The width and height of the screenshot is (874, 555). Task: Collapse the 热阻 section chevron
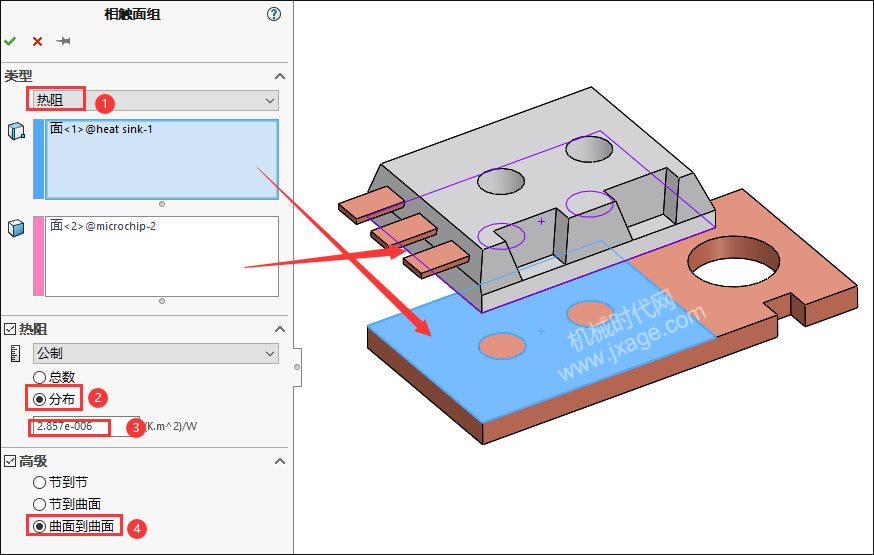pyautogui.click(x=280, y=329)
